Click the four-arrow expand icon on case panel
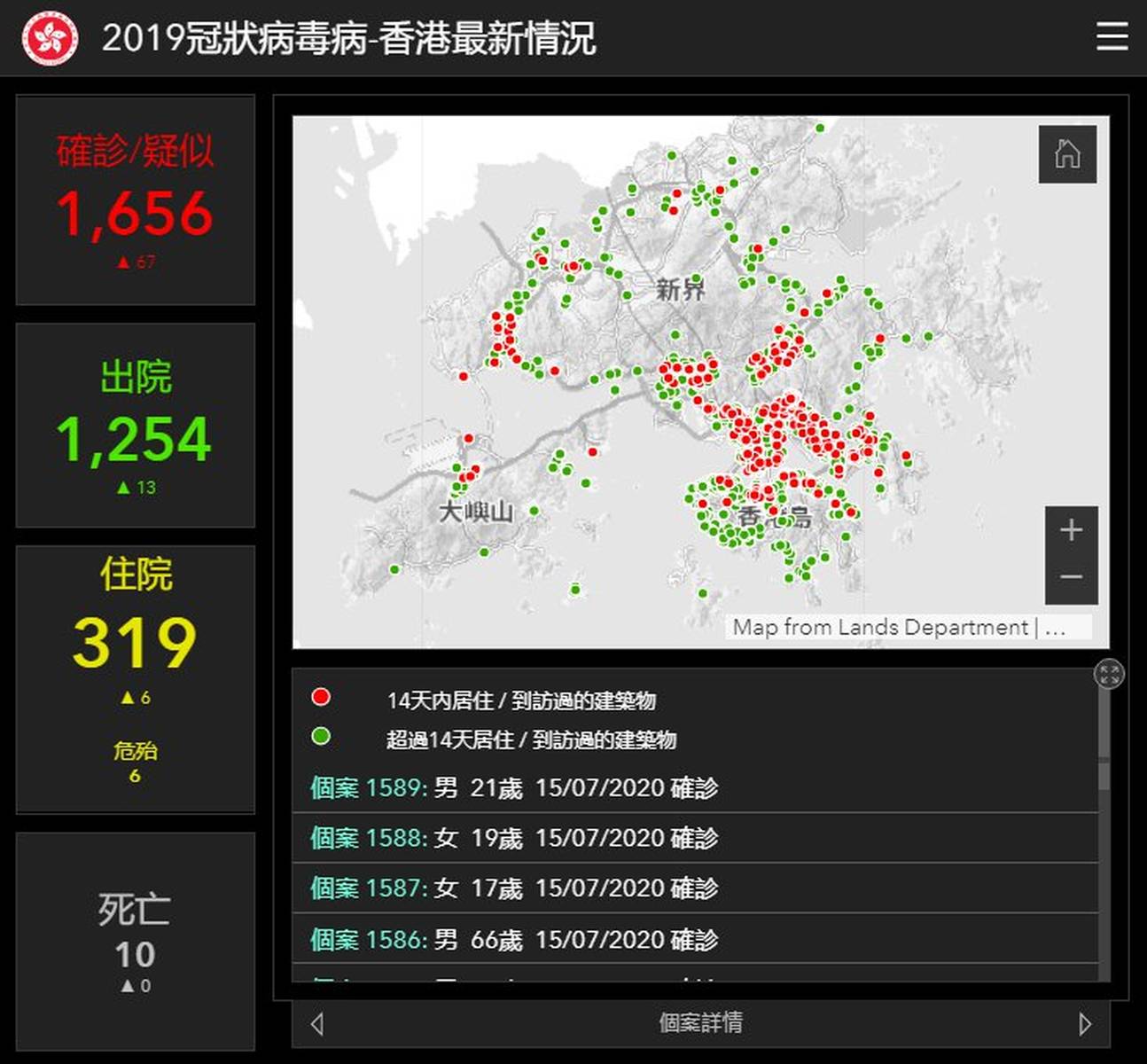The height and width of the screenshot is (1064, 1147). (1109, 675)
